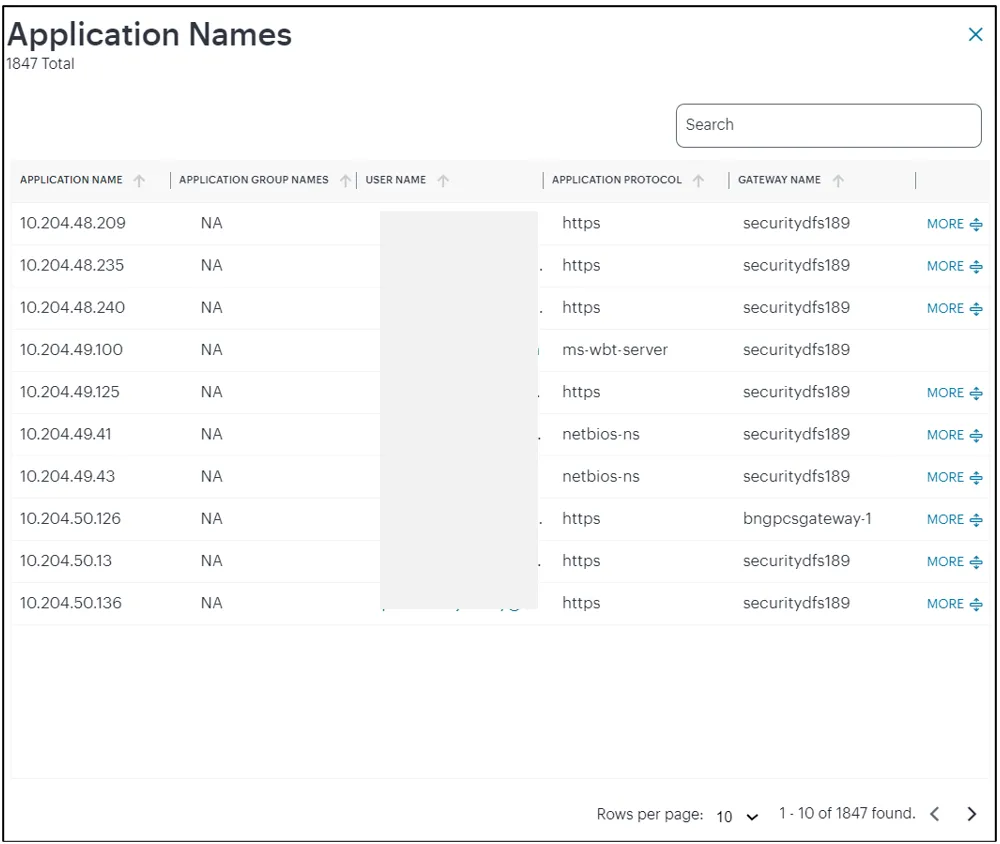Screen dimensions: 1000x844
Task: Select application name 10.204.48.235
Action: click(72, 265)
